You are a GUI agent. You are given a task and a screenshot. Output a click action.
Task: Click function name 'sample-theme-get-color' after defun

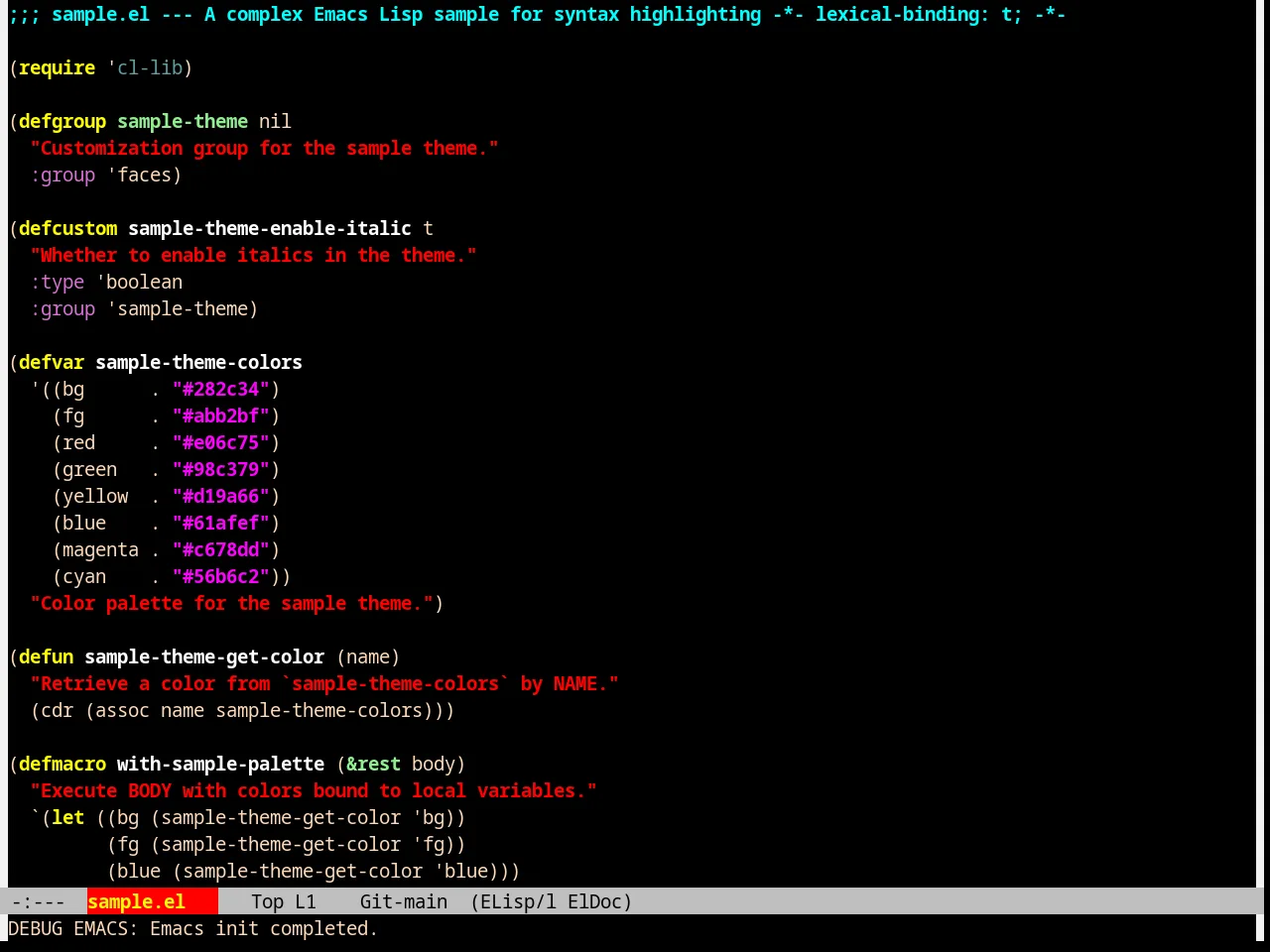point(204,656)
